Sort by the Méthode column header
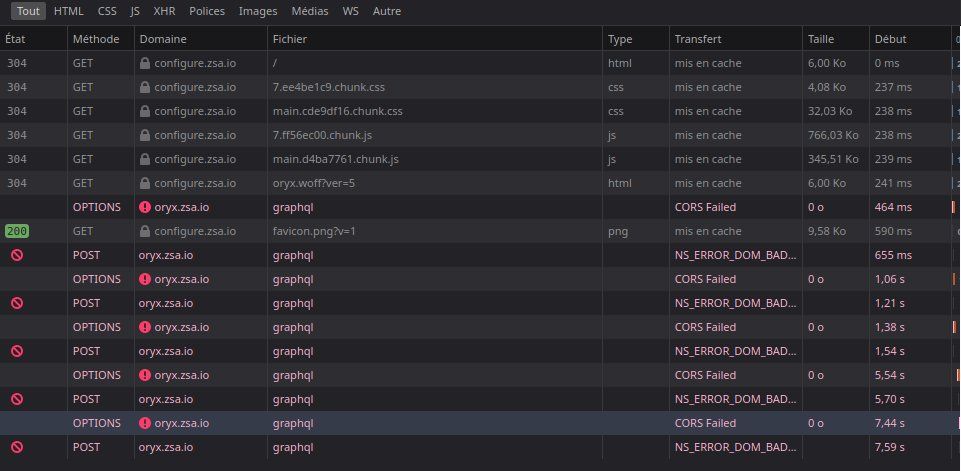The image size is (961, 471). coord(97,39)
